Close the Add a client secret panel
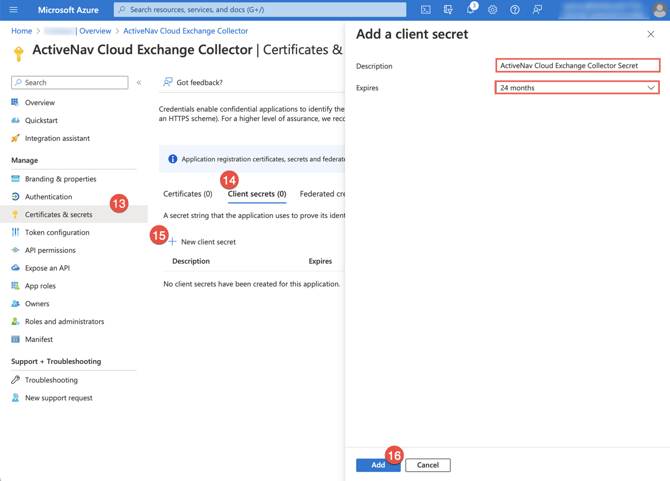Image resolution: width=670 pixels, height=481 pixels. pos(650,34)
